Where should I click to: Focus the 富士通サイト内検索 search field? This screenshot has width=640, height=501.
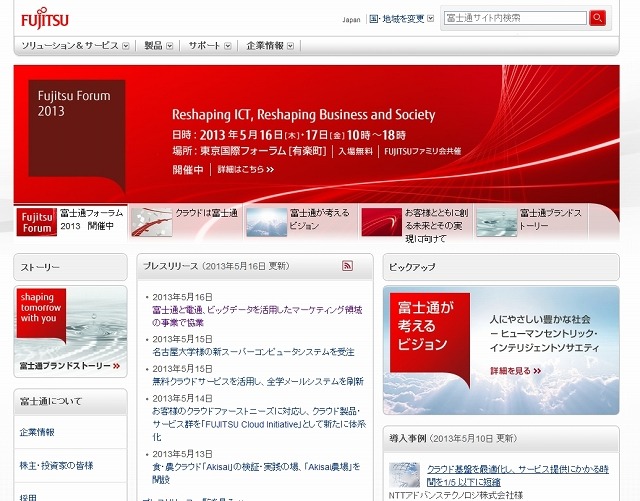point(515,18)
